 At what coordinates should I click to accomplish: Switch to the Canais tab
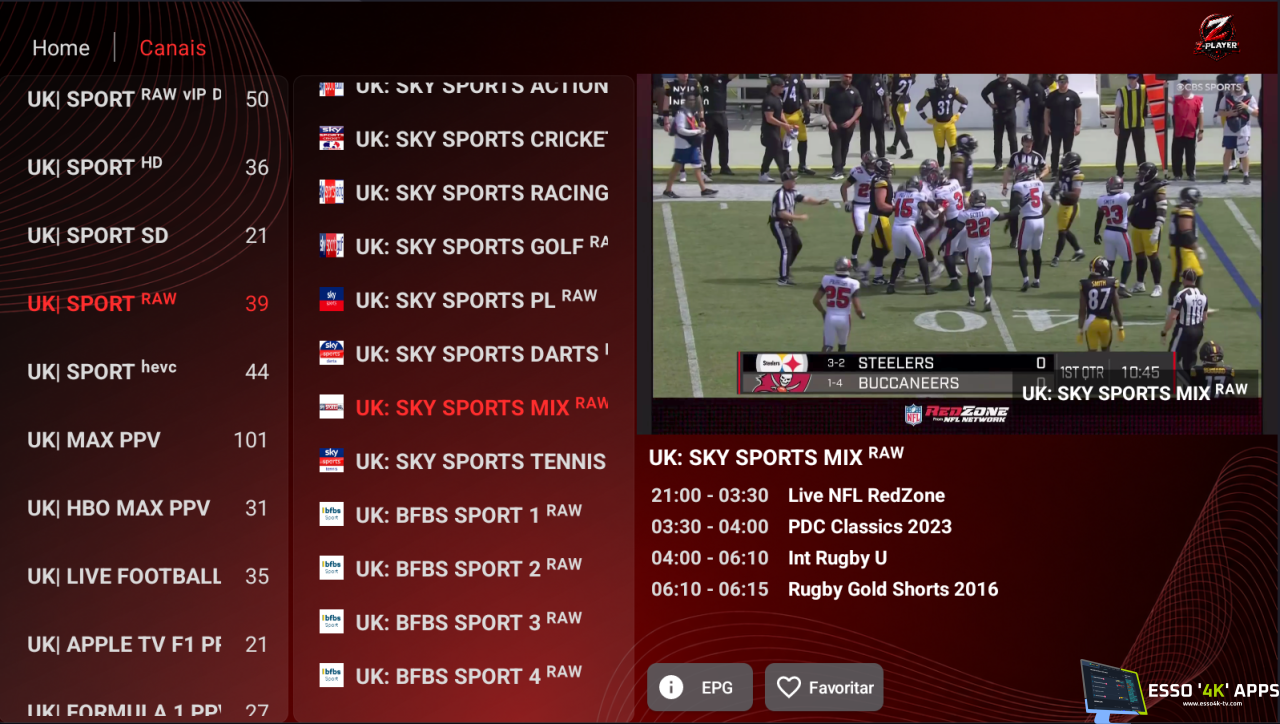[173, 48]
